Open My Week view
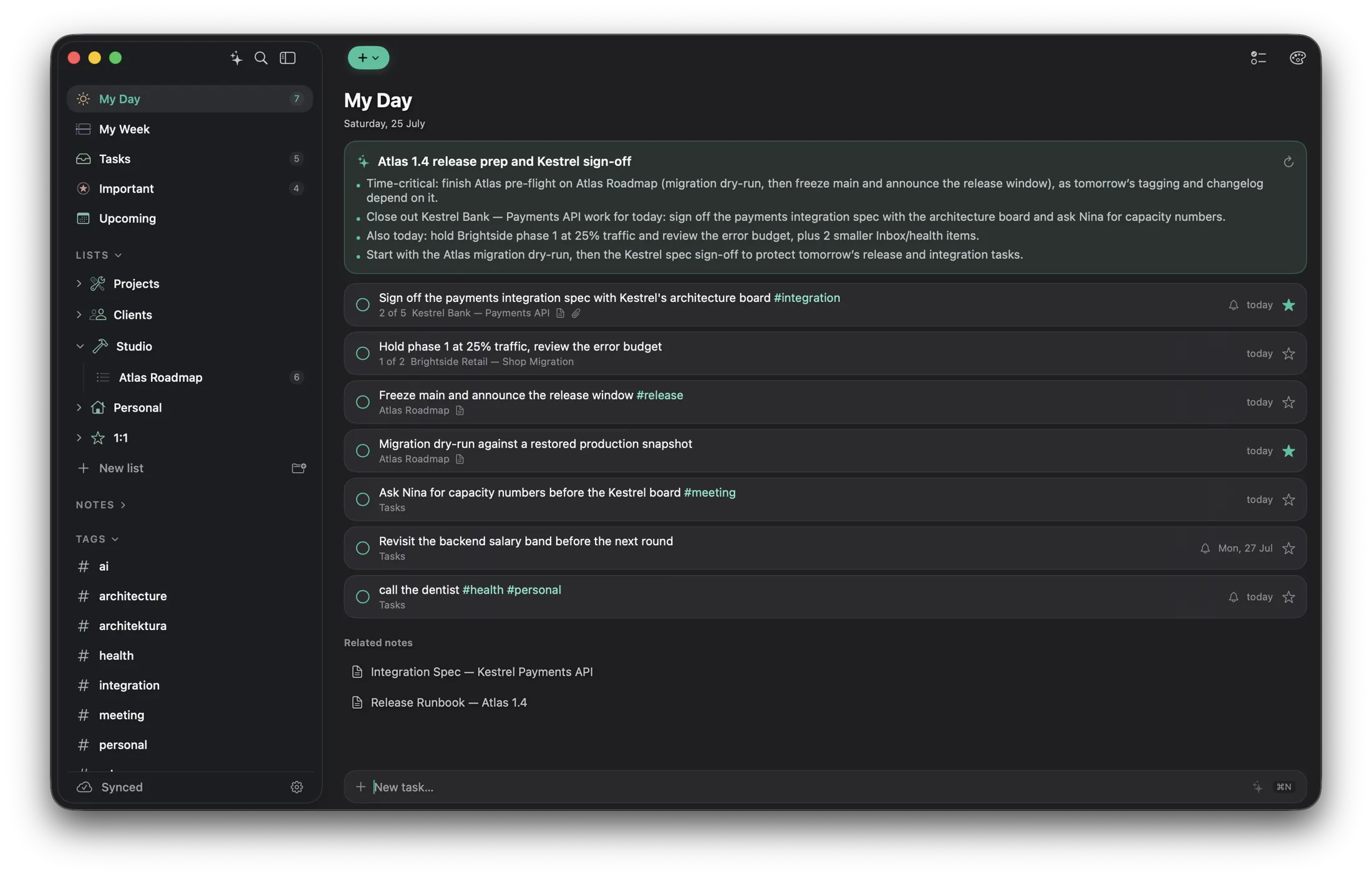 [190, 129]
